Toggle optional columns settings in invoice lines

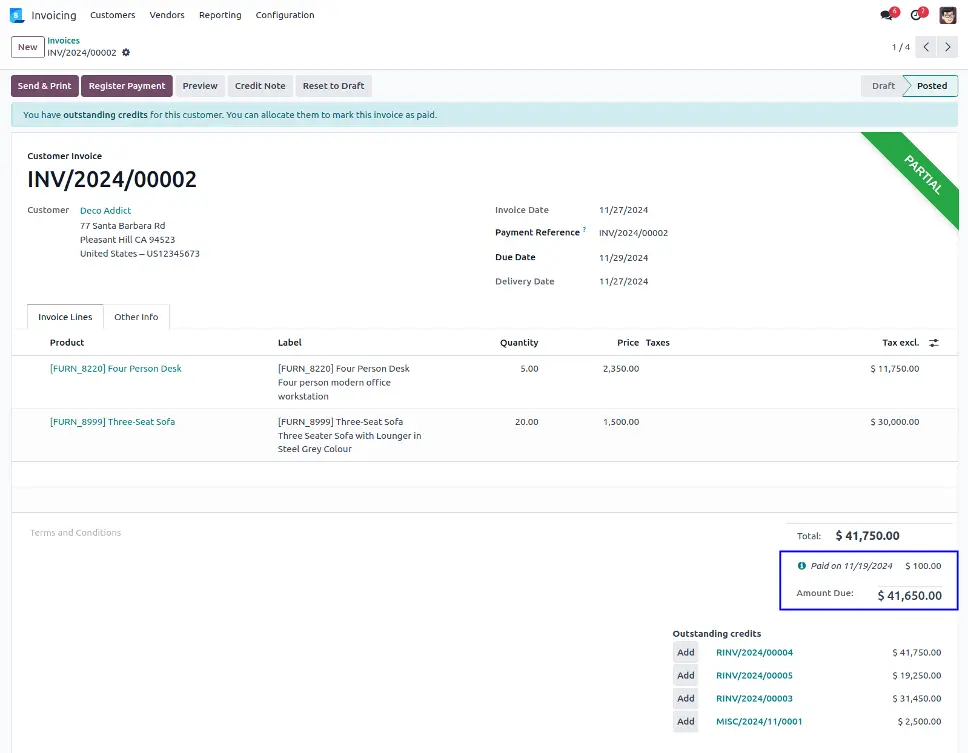934,343
